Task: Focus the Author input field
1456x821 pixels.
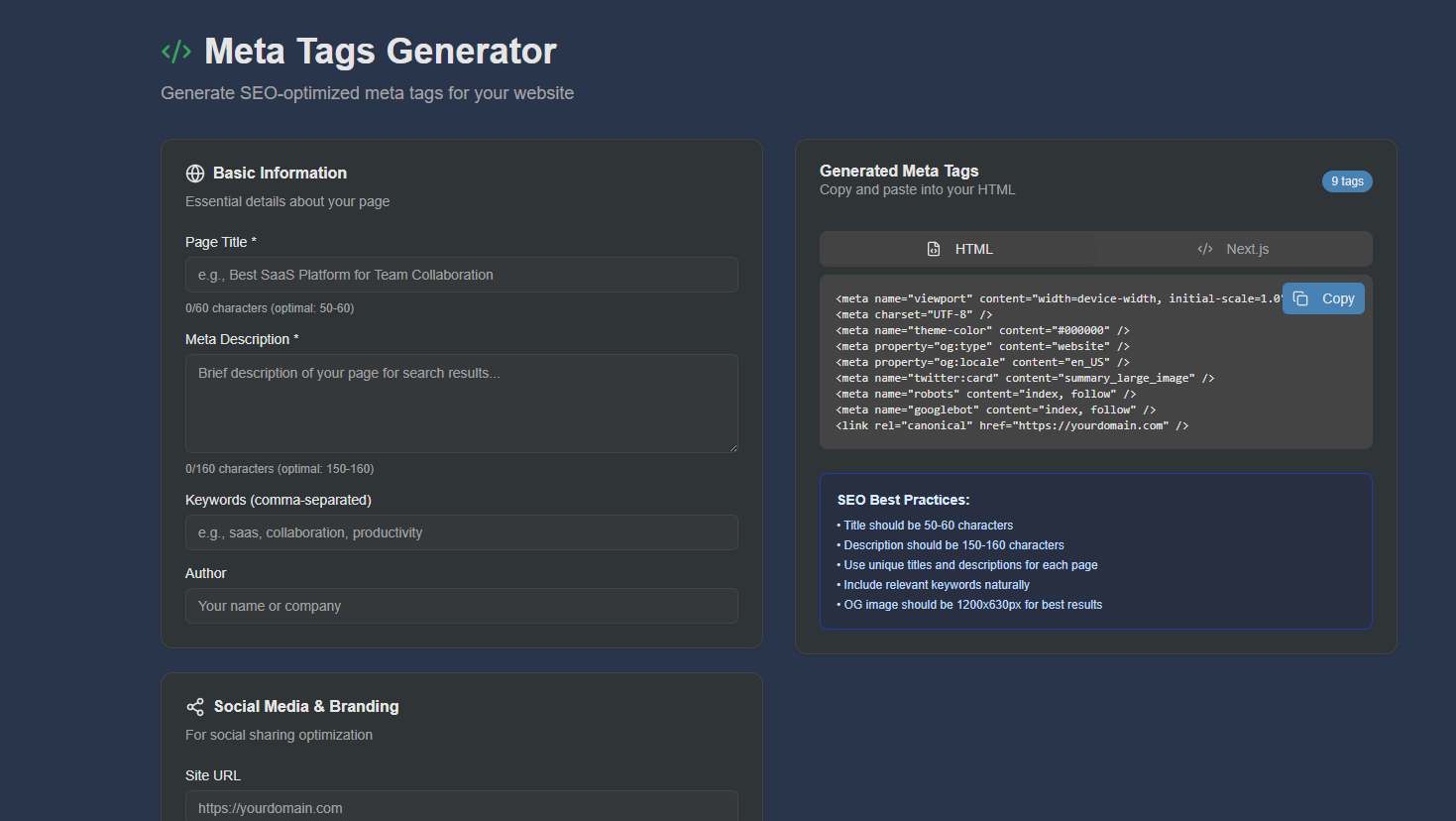Action: (462, 606)
